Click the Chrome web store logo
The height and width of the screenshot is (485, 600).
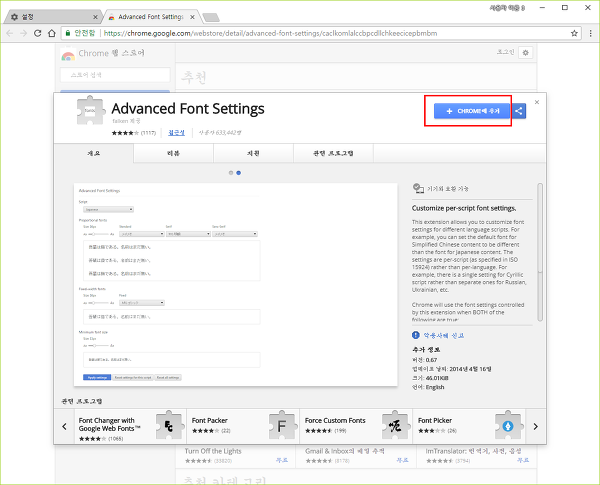tap(68, 54)
